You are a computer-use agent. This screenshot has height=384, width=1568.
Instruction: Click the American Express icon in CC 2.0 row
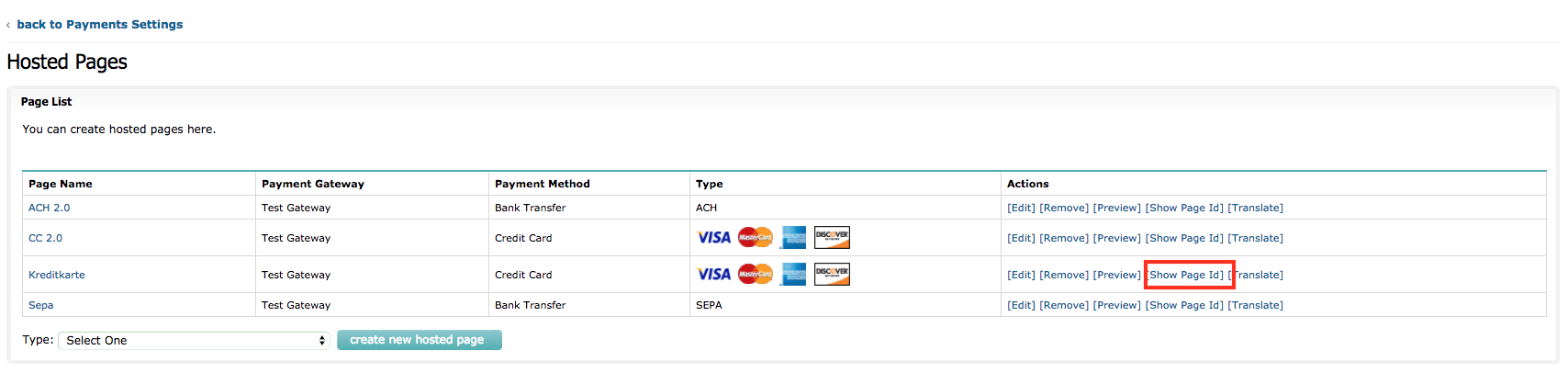pos(793,238)
